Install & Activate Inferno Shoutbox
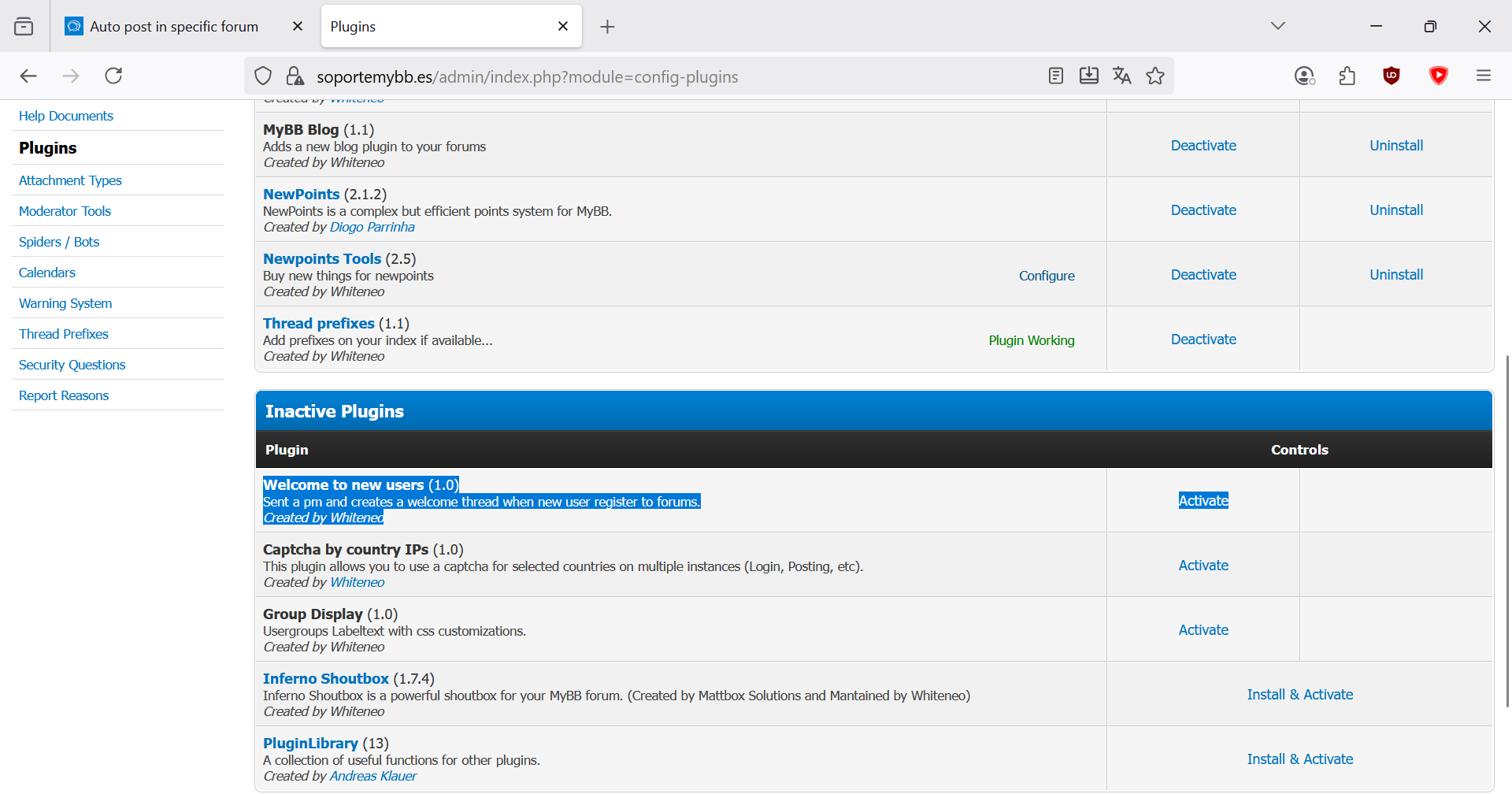 (1300, 695)
